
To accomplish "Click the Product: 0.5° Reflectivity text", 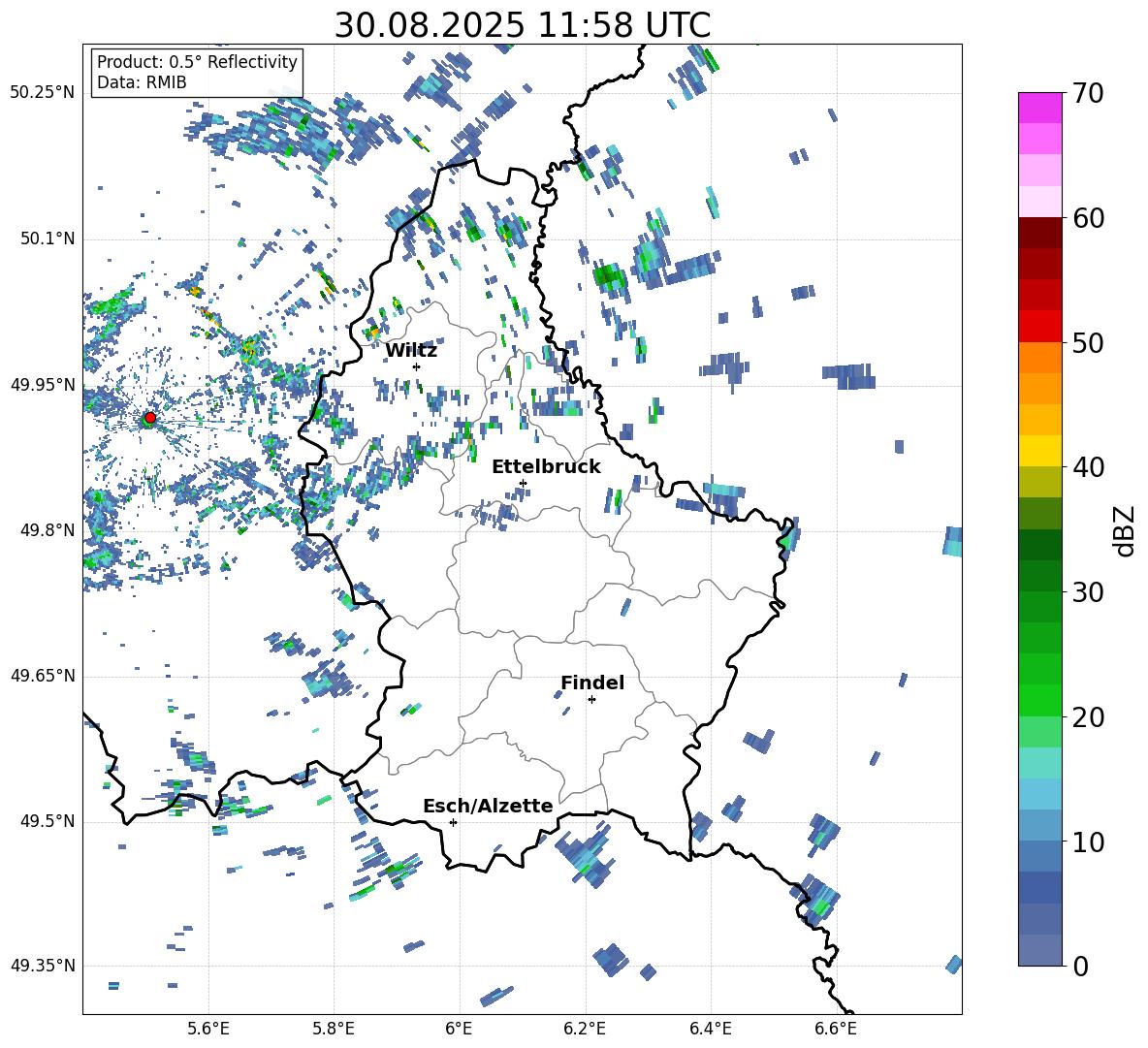I will (197, 61).
